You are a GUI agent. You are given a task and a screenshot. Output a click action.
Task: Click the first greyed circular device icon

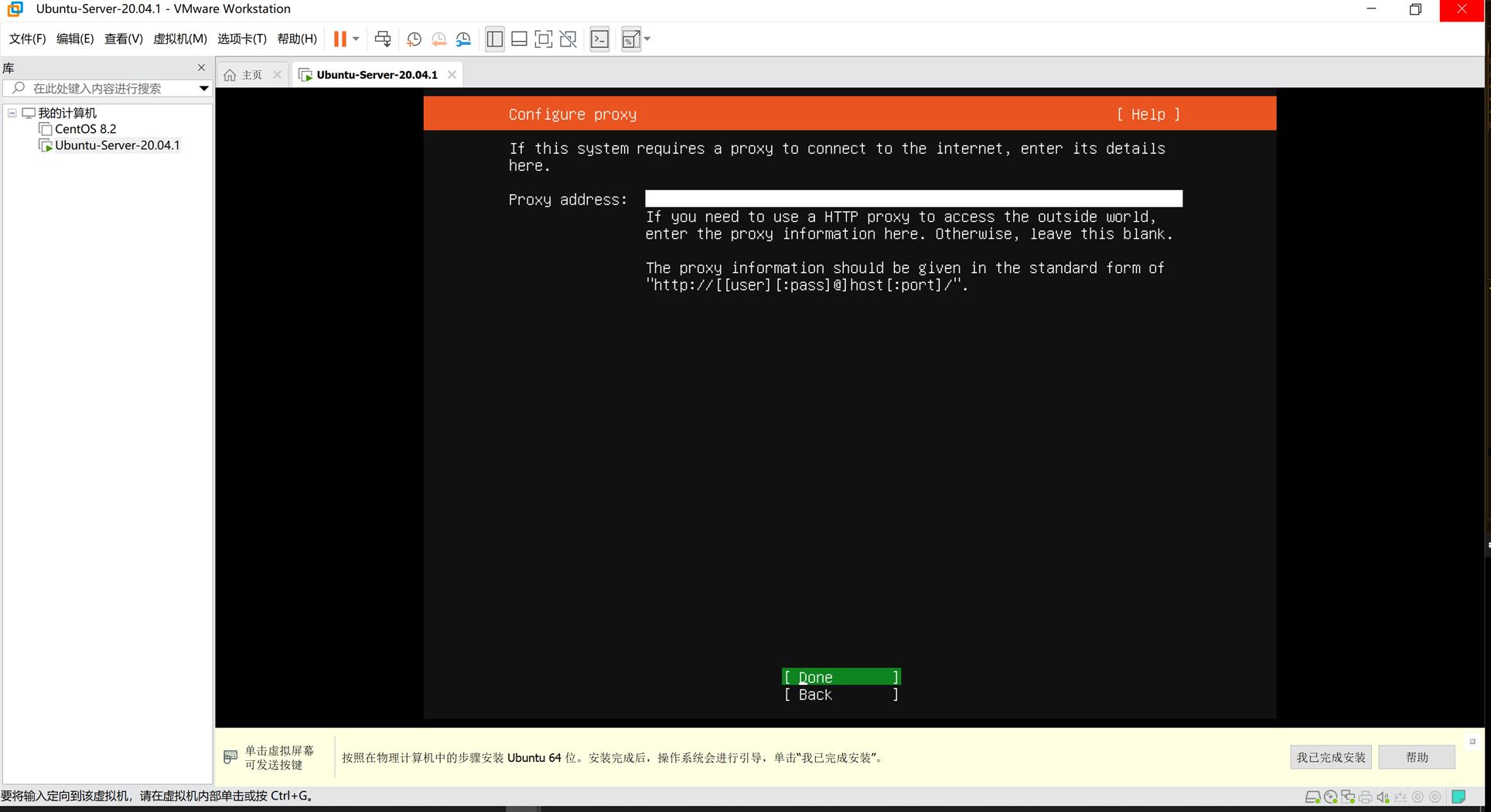(1418, 797)
